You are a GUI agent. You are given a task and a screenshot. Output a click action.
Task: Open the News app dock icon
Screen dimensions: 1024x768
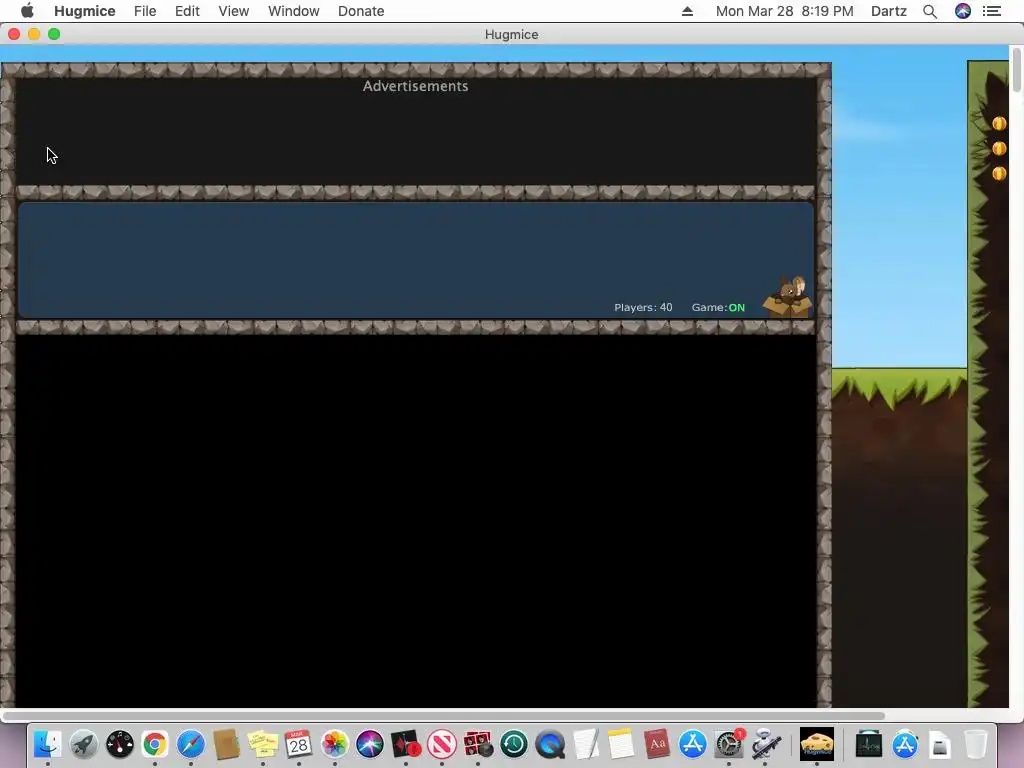(441, 744)
